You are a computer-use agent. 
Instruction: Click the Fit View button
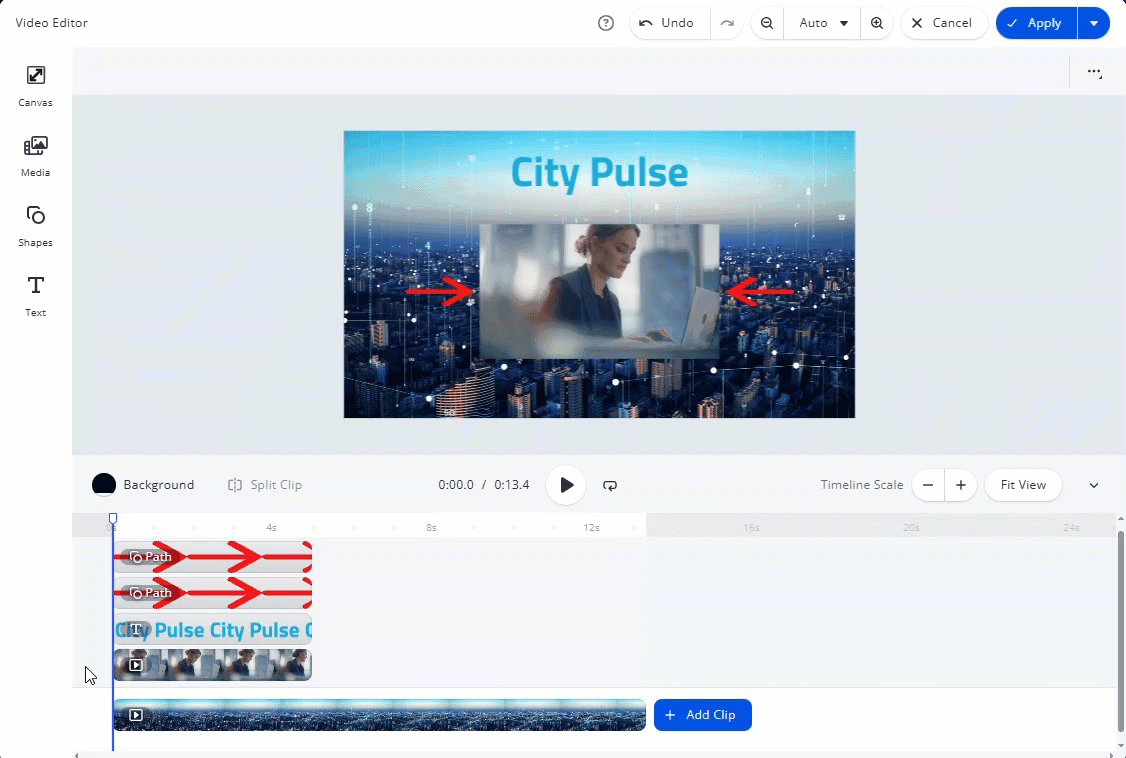click(1023, 485)
